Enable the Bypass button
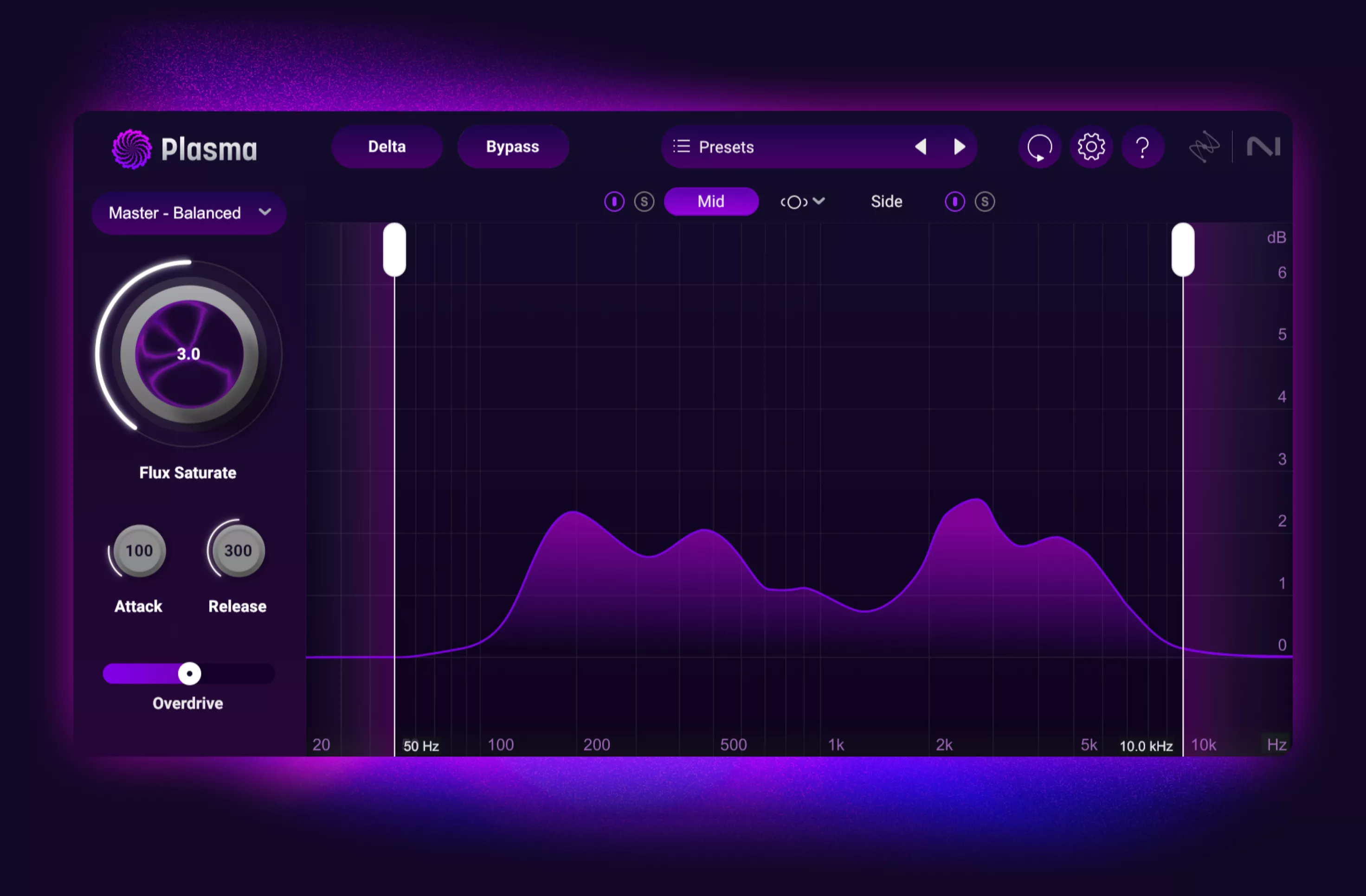Screen dimensions: 1366x896 click(x=513, y=147)
